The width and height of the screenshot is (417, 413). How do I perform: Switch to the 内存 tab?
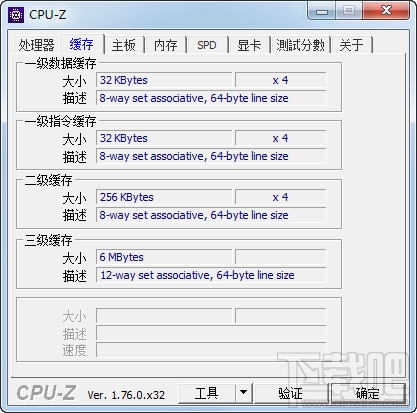pyautogui.click(x=165, y=45)
